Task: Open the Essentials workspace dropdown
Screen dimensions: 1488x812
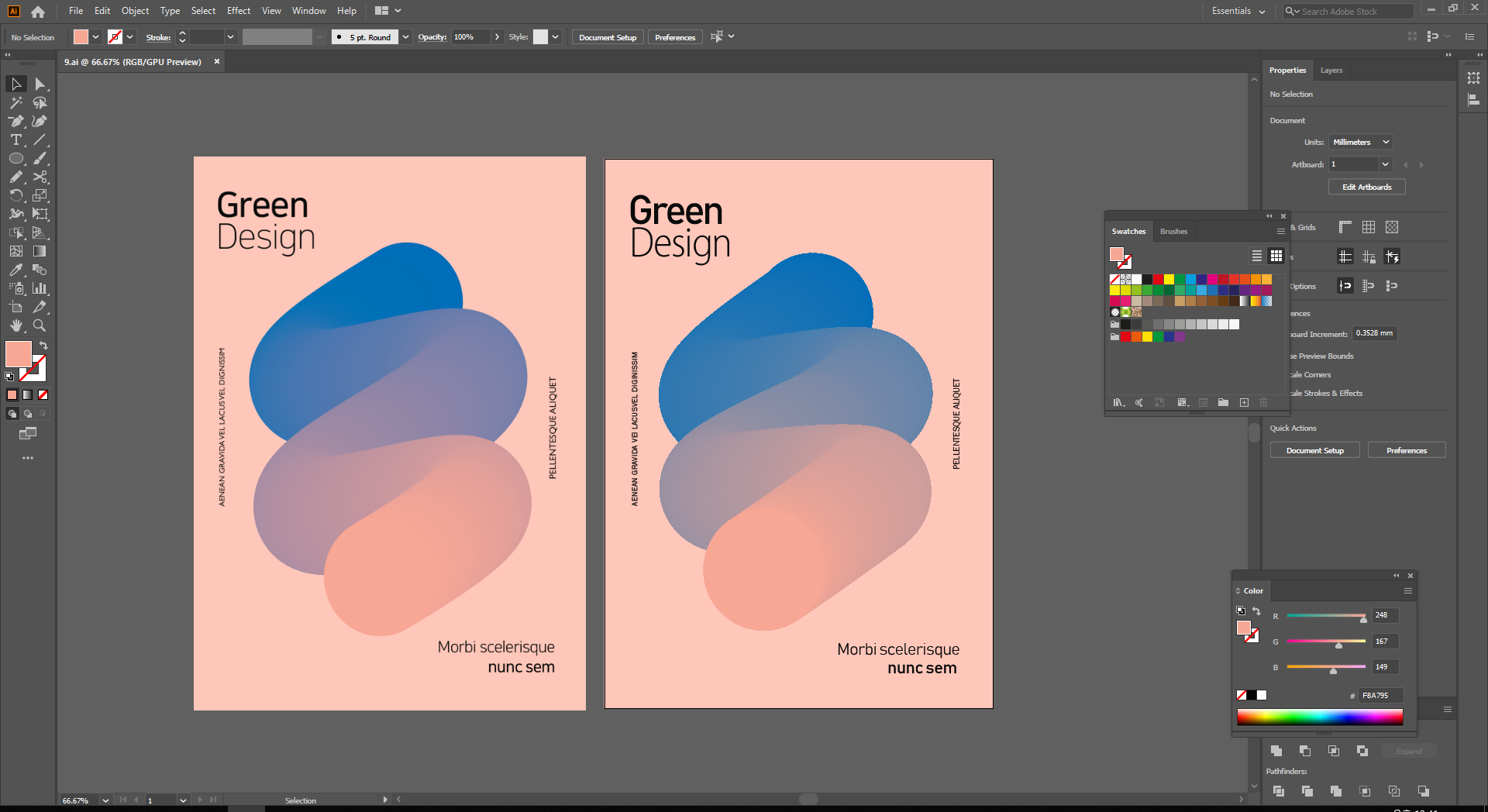Action: pos(1238,11)
